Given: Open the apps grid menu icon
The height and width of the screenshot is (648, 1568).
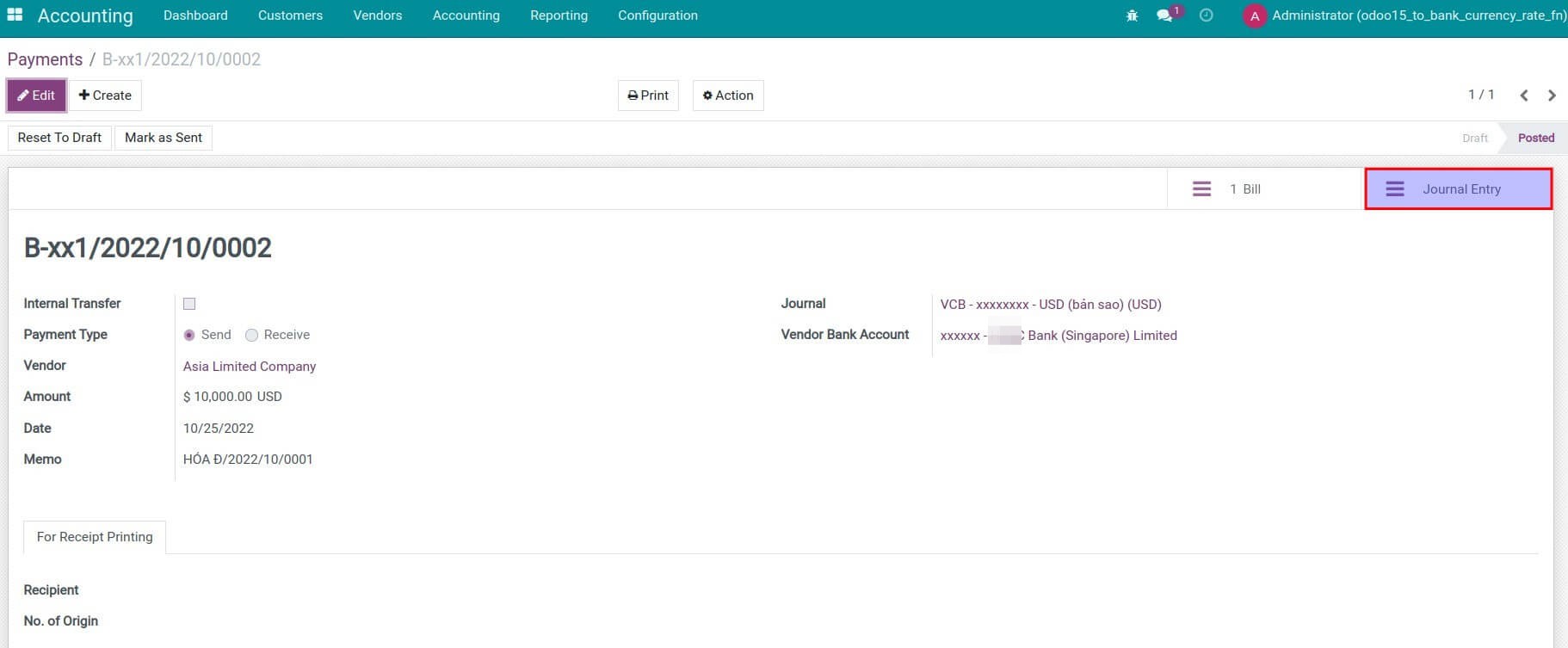Looking at the screenshot, I should tap(15, 15).
